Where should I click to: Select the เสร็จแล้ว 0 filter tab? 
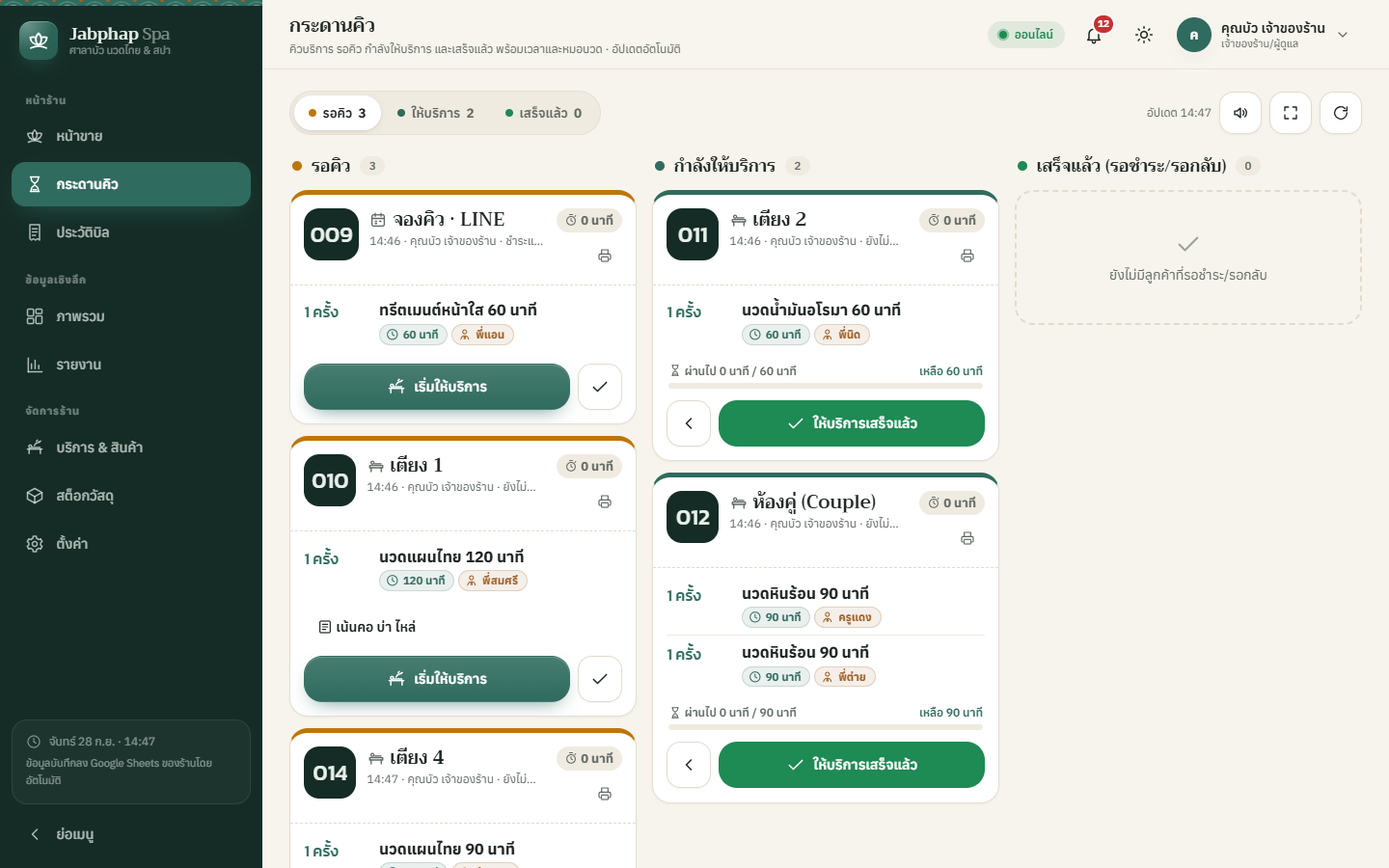coord(543,113)
